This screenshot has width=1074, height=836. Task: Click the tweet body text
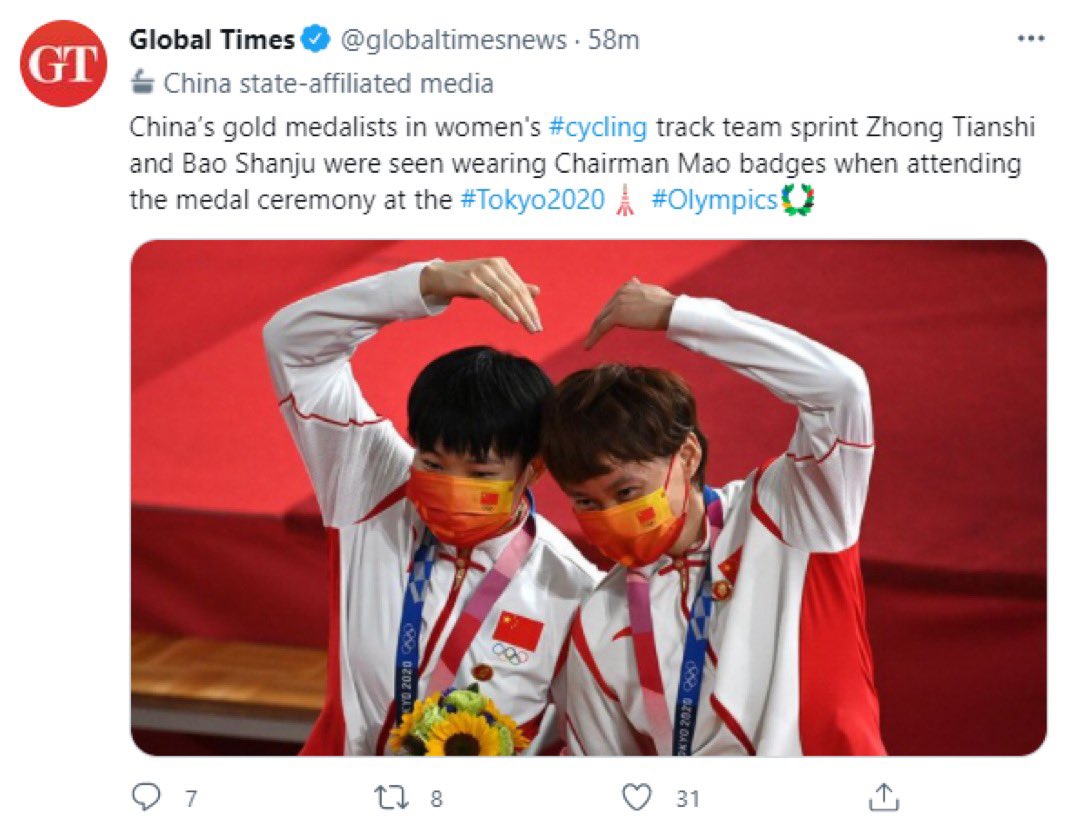coord(582,164)
